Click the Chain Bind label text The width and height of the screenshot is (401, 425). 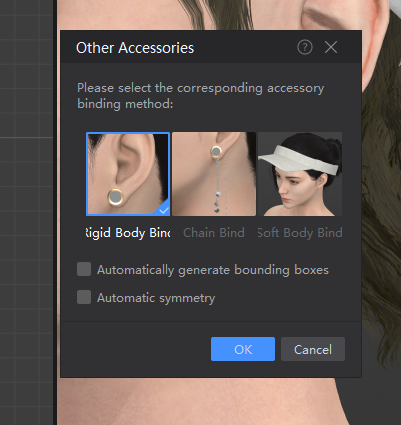tap(214, 233)
